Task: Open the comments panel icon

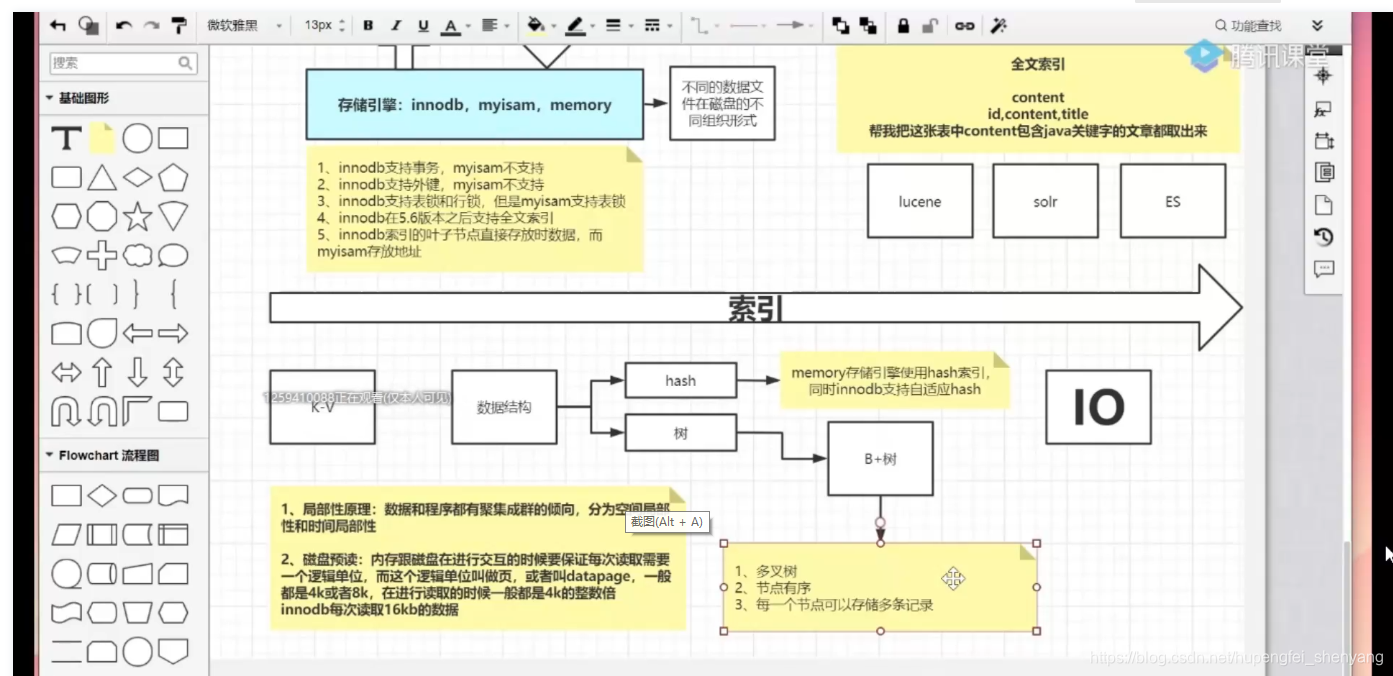Action: click(1323, 267)
